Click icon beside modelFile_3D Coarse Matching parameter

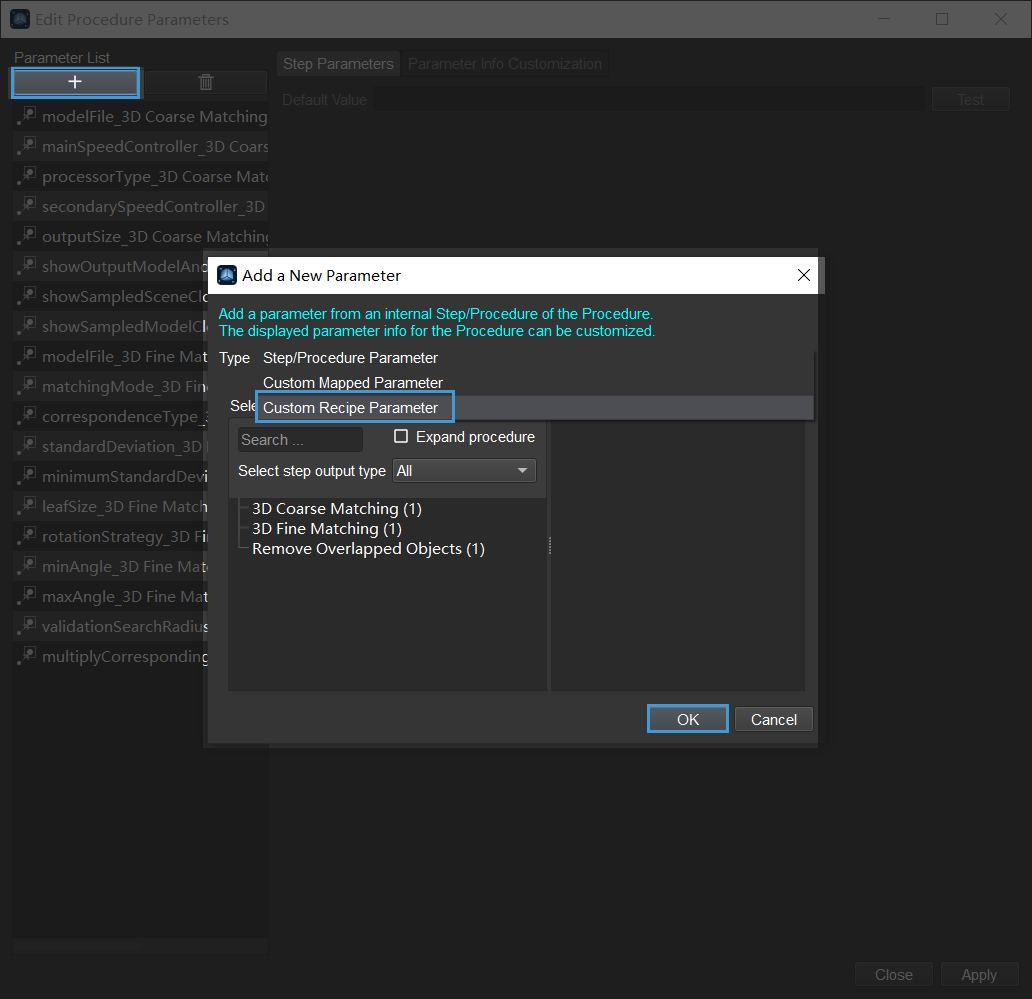tap(27, 116)
